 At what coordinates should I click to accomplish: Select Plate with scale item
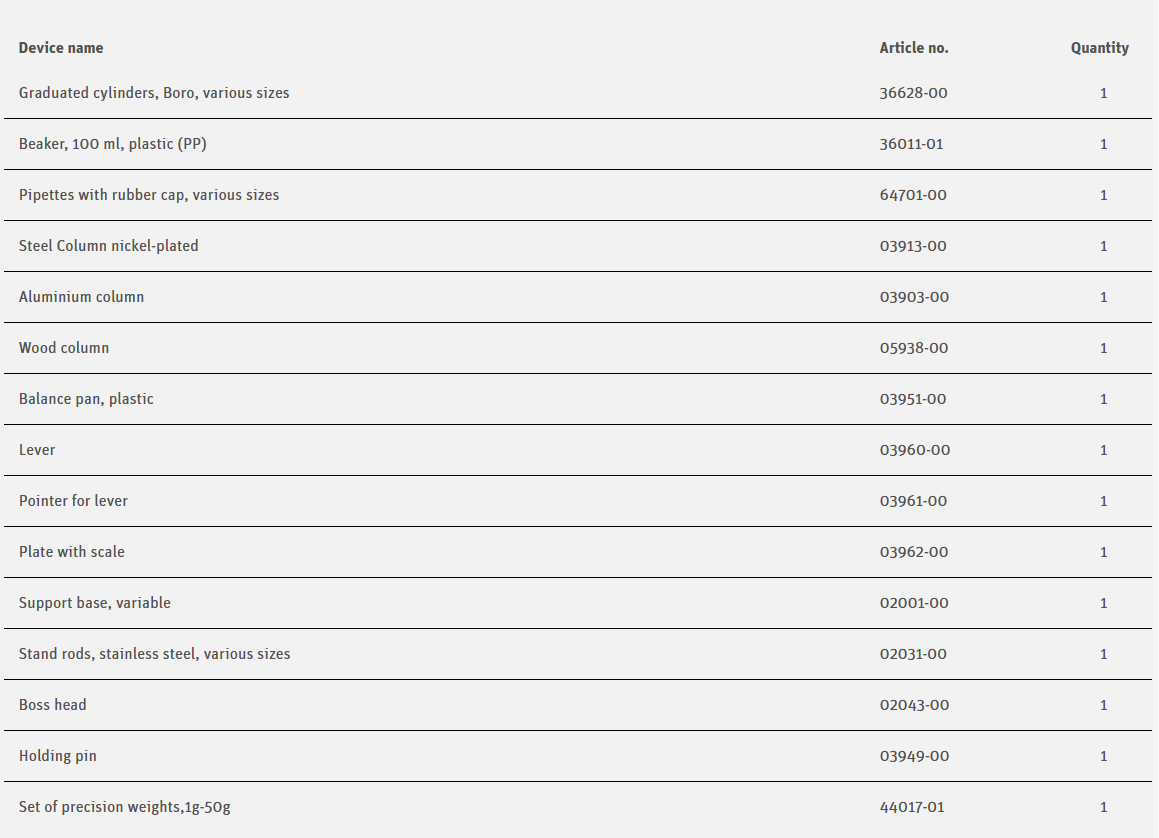pos(72,552)
